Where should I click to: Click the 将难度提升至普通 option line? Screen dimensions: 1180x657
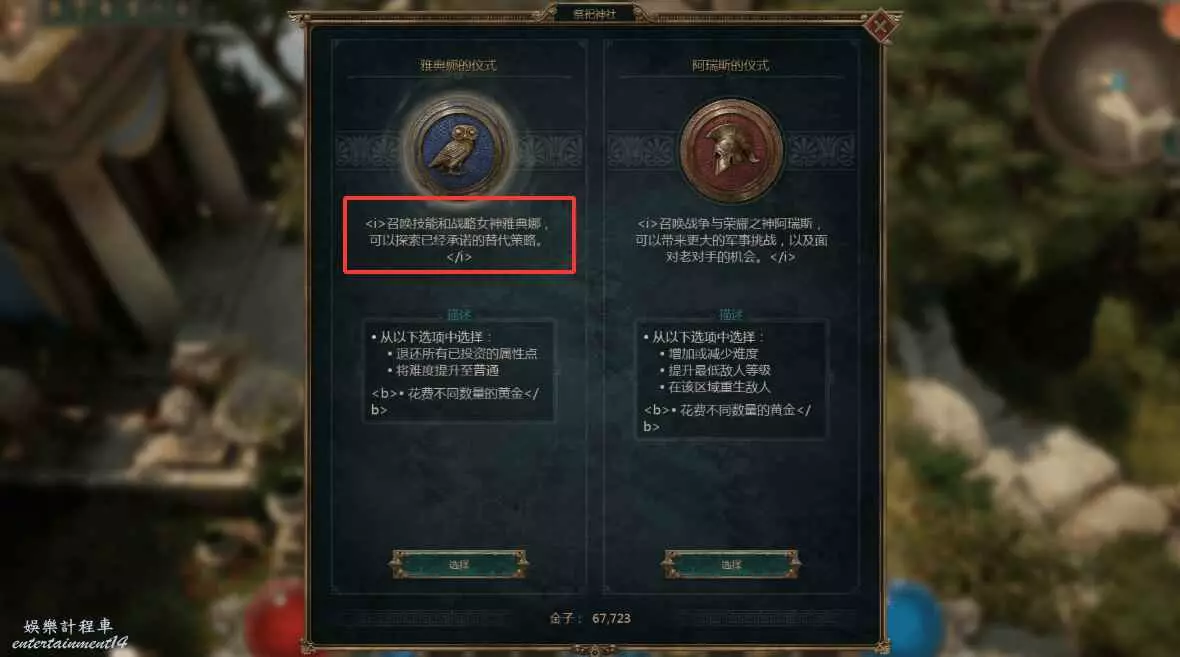(x=443, y=370)
